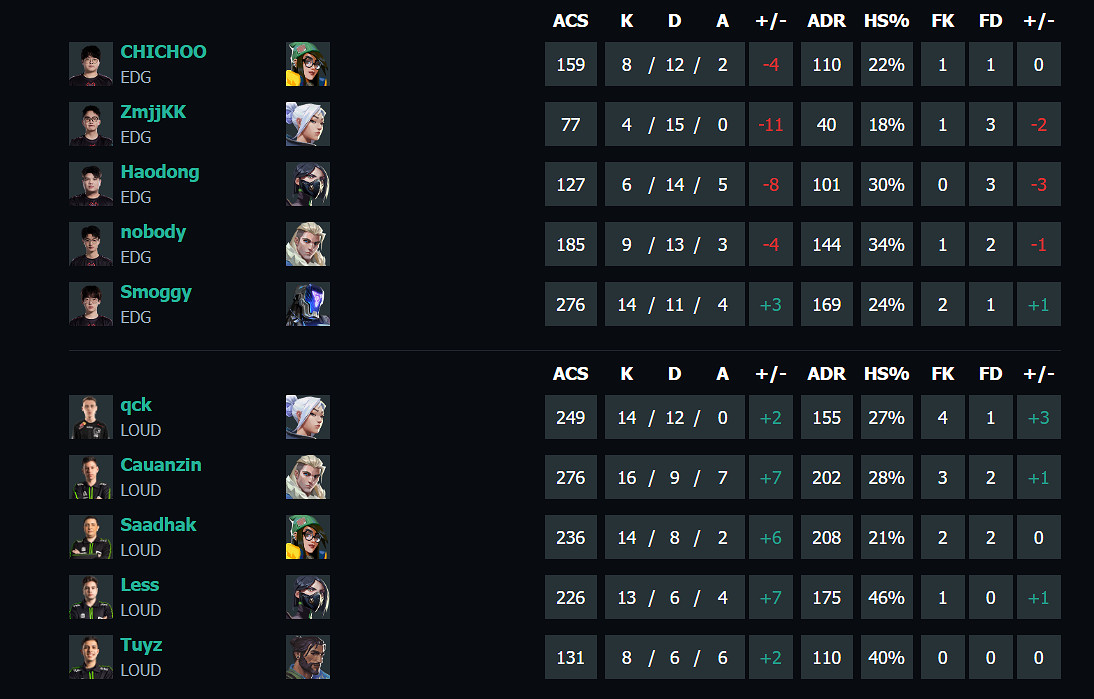Viewport: 1094px width, 699px height.
Task: Select Haodong's Viper agent icon
Action: pos(308,184)
